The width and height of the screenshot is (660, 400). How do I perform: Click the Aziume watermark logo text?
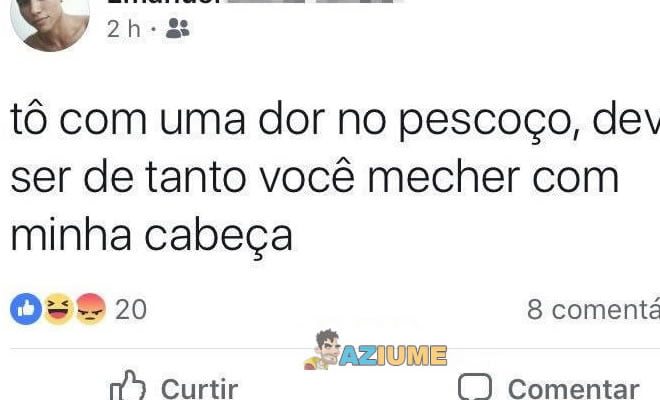pos(393,355)
